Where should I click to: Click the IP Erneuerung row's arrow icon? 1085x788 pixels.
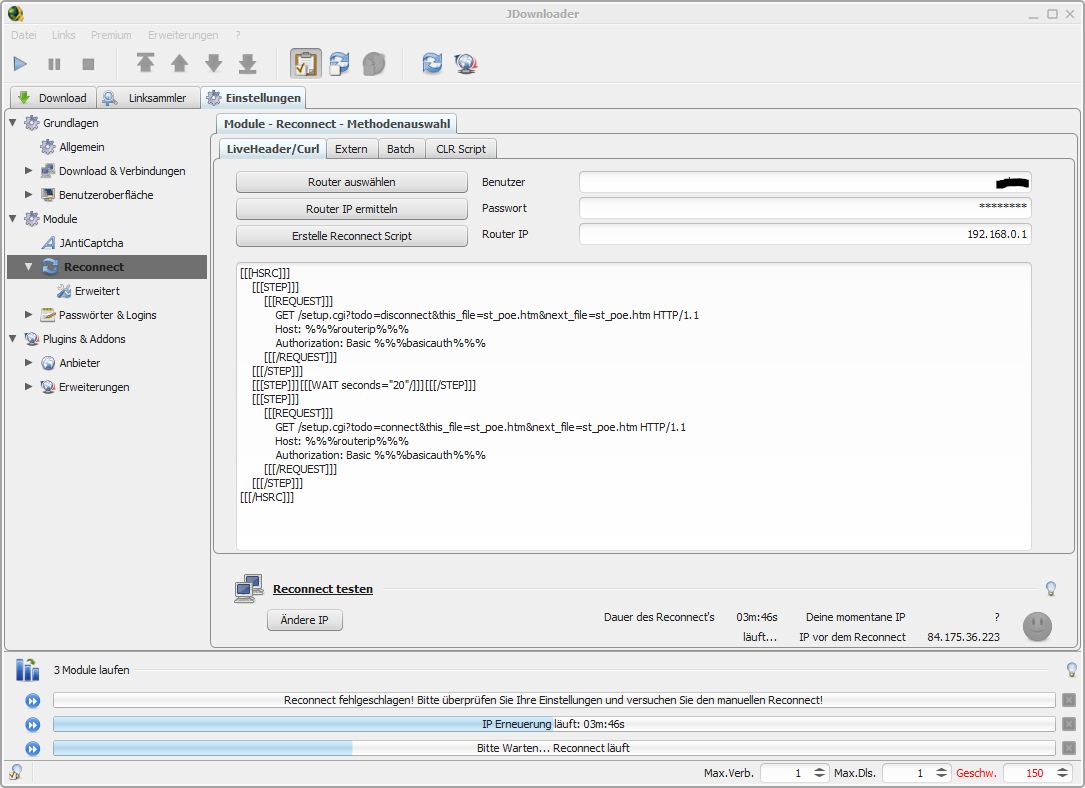33,725
